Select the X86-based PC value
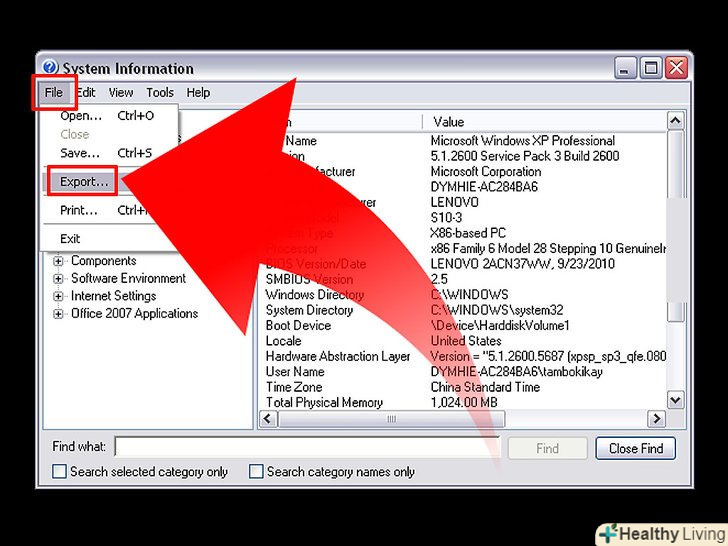 coord(468,233)
